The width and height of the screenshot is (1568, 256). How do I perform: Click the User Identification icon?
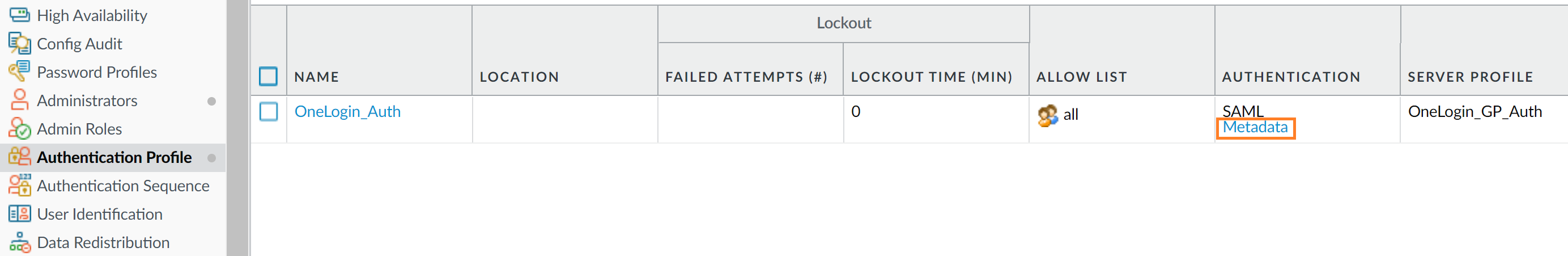[19, 214]
